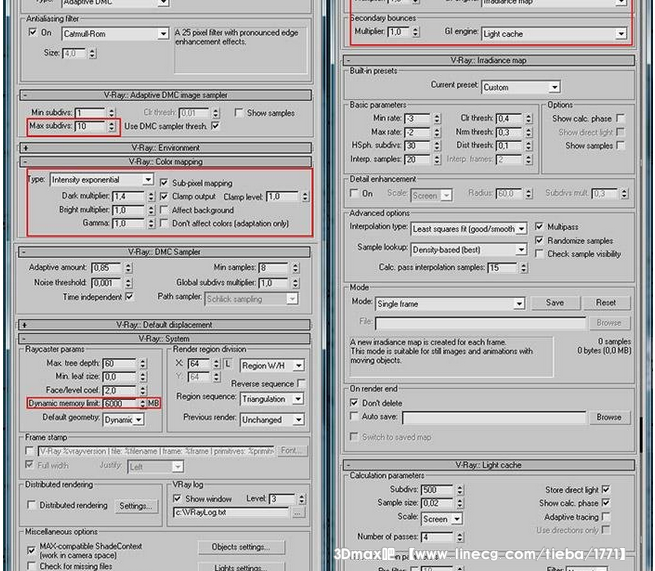Click the HSph. subdivs spinner
655x571 pixels.
[437, 145]
